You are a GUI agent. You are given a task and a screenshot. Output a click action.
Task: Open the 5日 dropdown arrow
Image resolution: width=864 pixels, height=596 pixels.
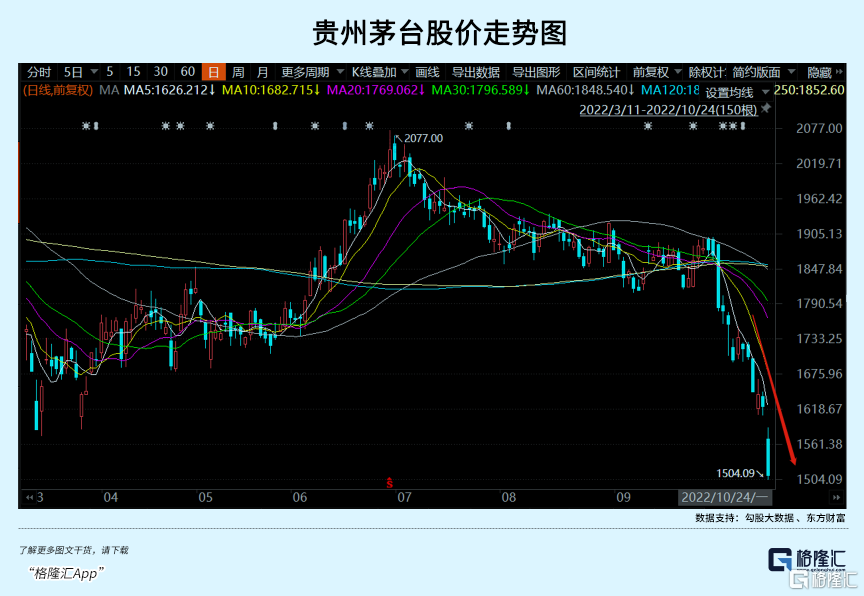pyautogui.click(x=94, y=72)
